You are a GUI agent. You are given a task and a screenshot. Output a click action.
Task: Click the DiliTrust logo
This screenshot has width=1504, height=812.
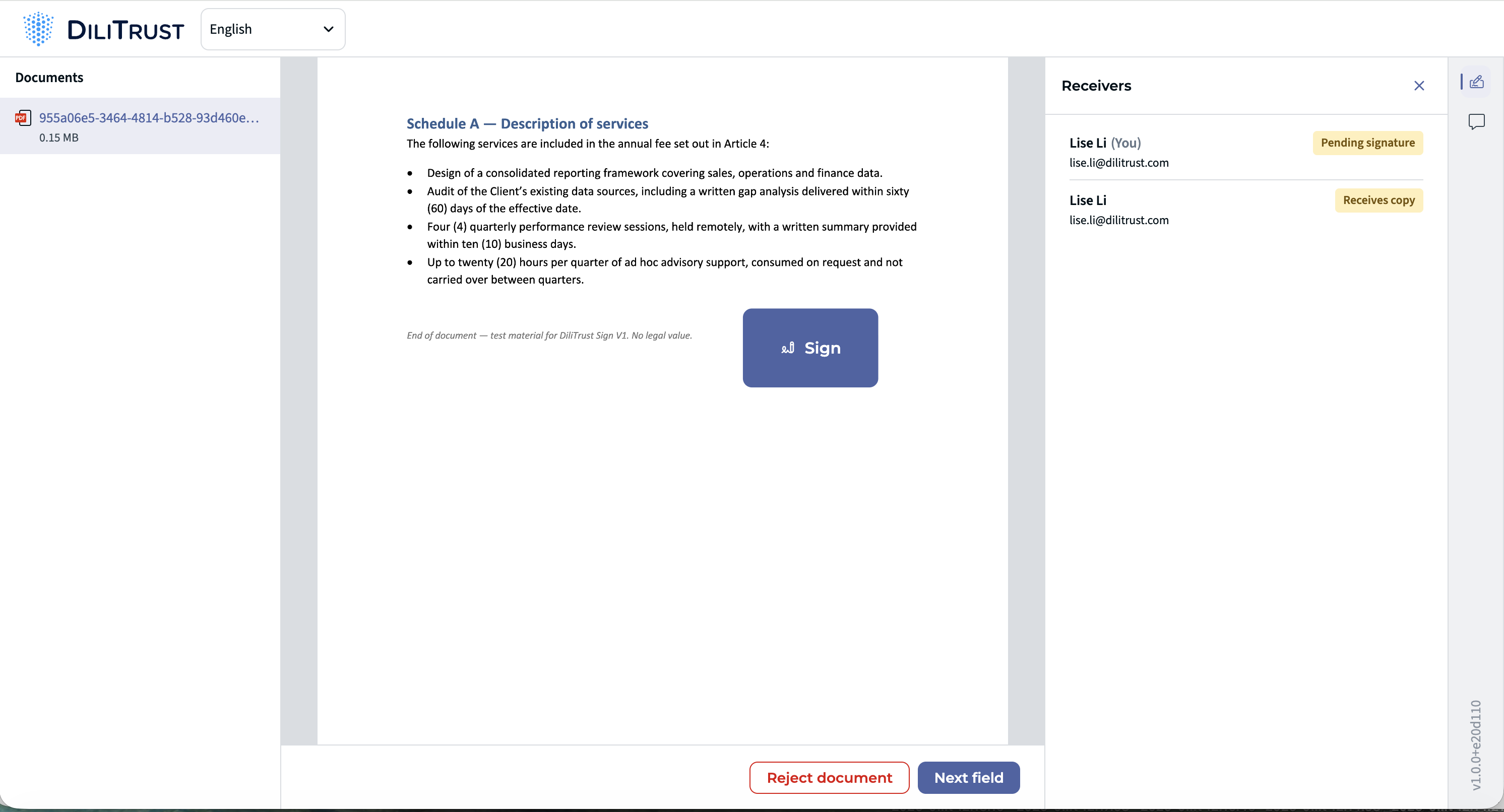(103, 29)
